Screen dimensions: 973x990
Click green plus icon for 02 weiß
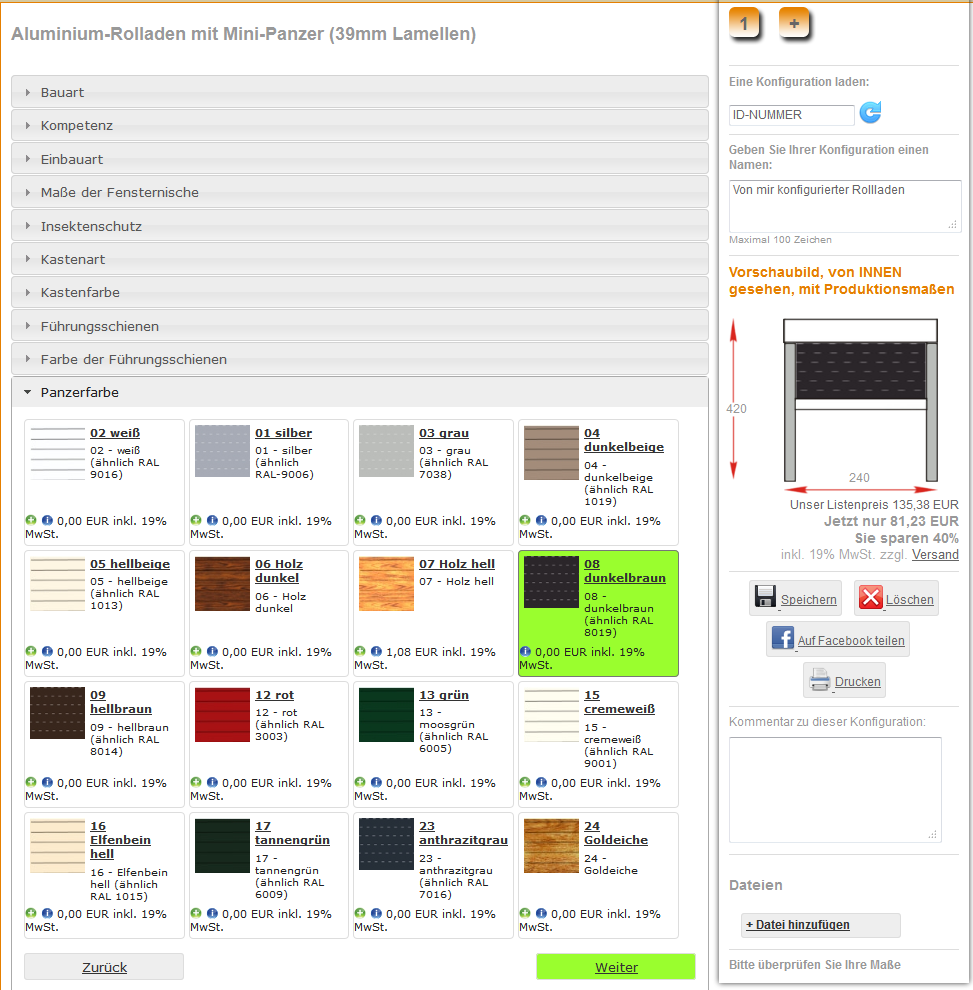coord(31,520)
